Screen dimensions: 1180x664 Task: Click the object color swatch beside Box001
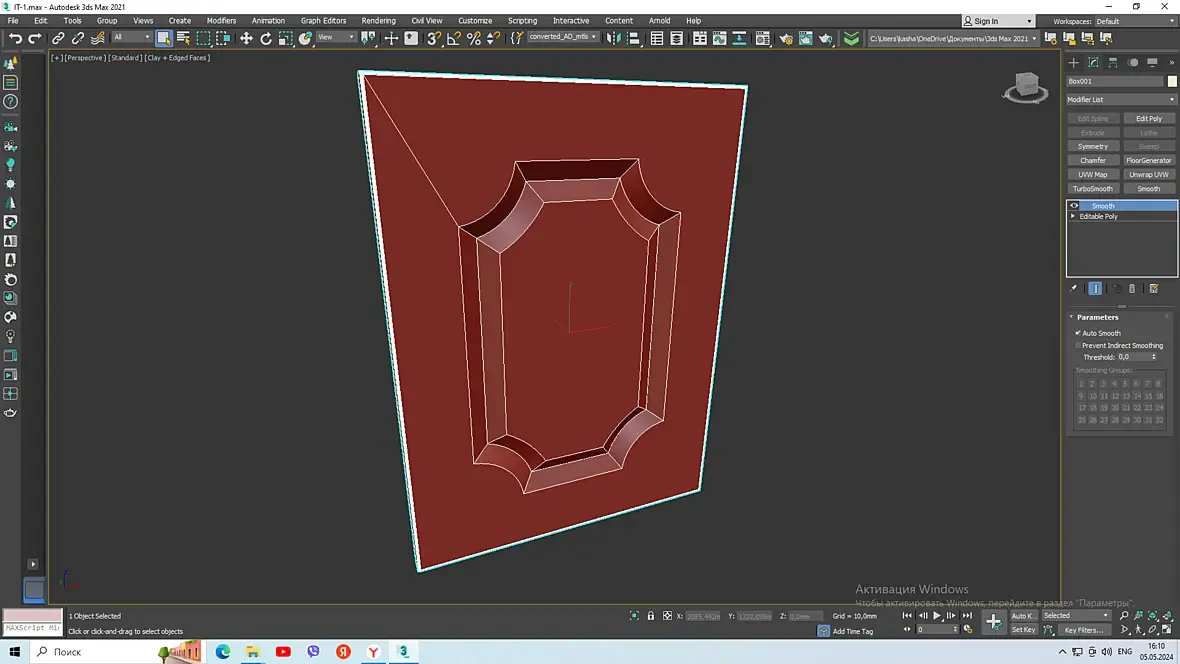click(x=1172, y=81)
